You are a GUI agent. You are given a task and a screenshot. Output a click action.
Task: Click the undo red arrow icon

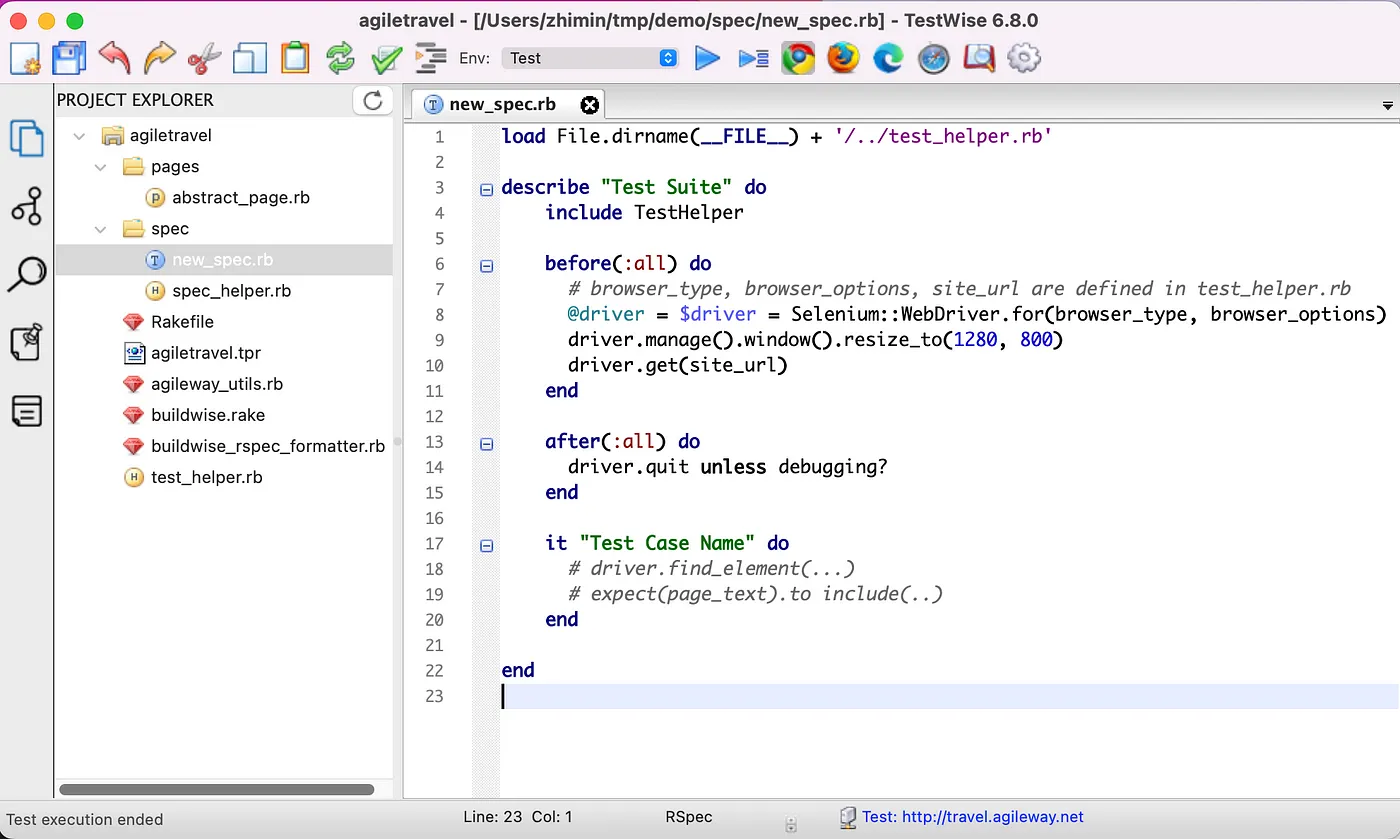click(114, 58)
